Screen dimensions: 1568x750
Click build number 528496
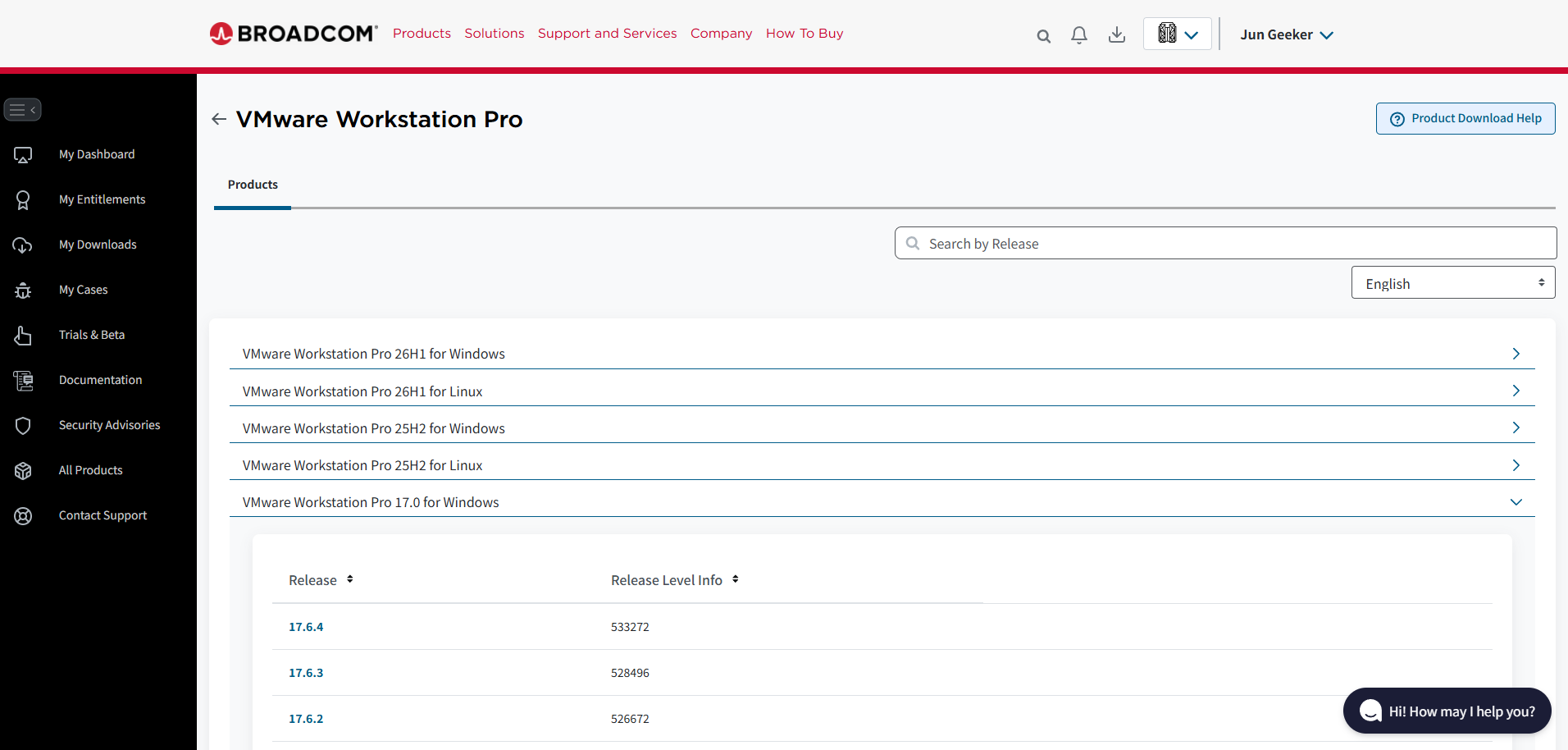[x=630, y=673]
